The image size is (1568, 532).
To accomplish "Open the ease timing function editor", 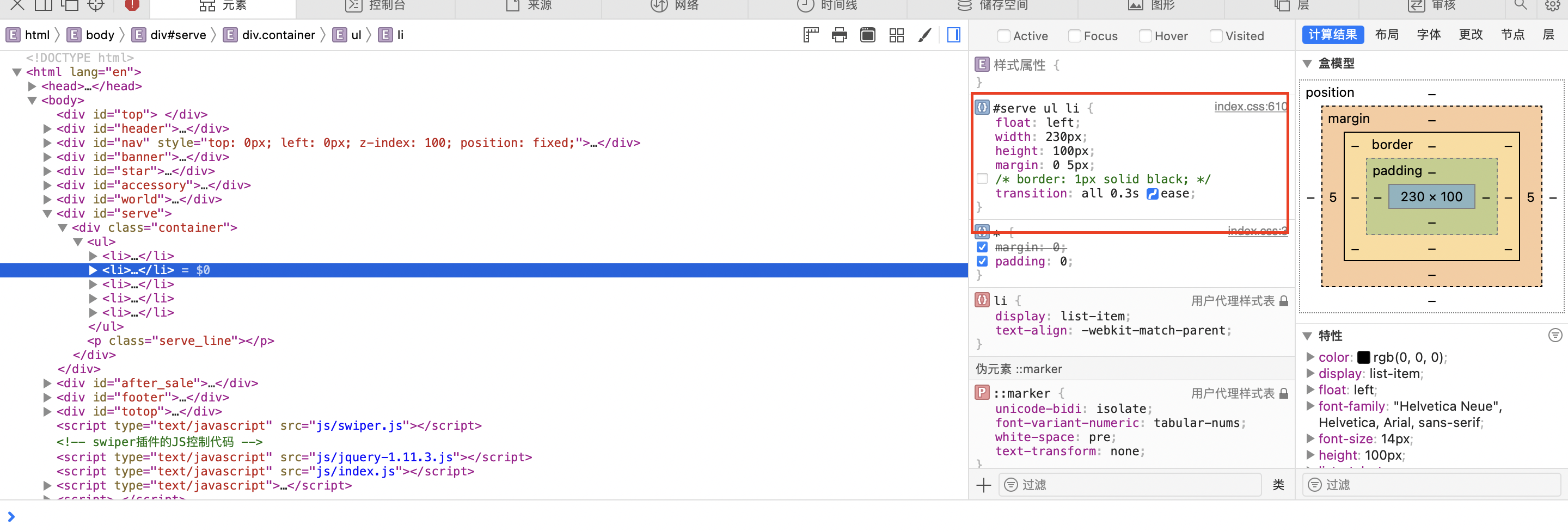I will pos(1152,194).
